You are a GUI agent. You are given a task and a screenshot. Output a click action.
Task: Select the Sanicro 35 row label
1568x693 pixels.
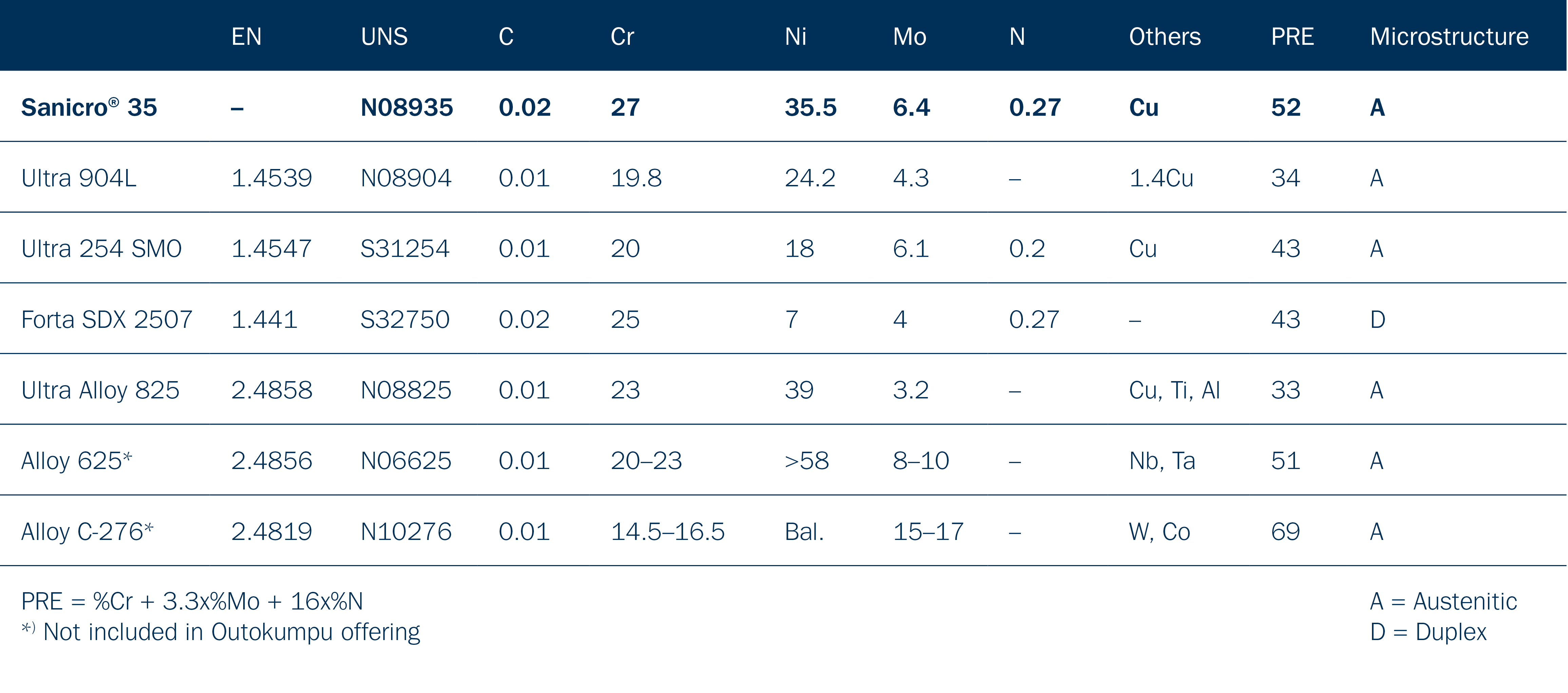89,108
